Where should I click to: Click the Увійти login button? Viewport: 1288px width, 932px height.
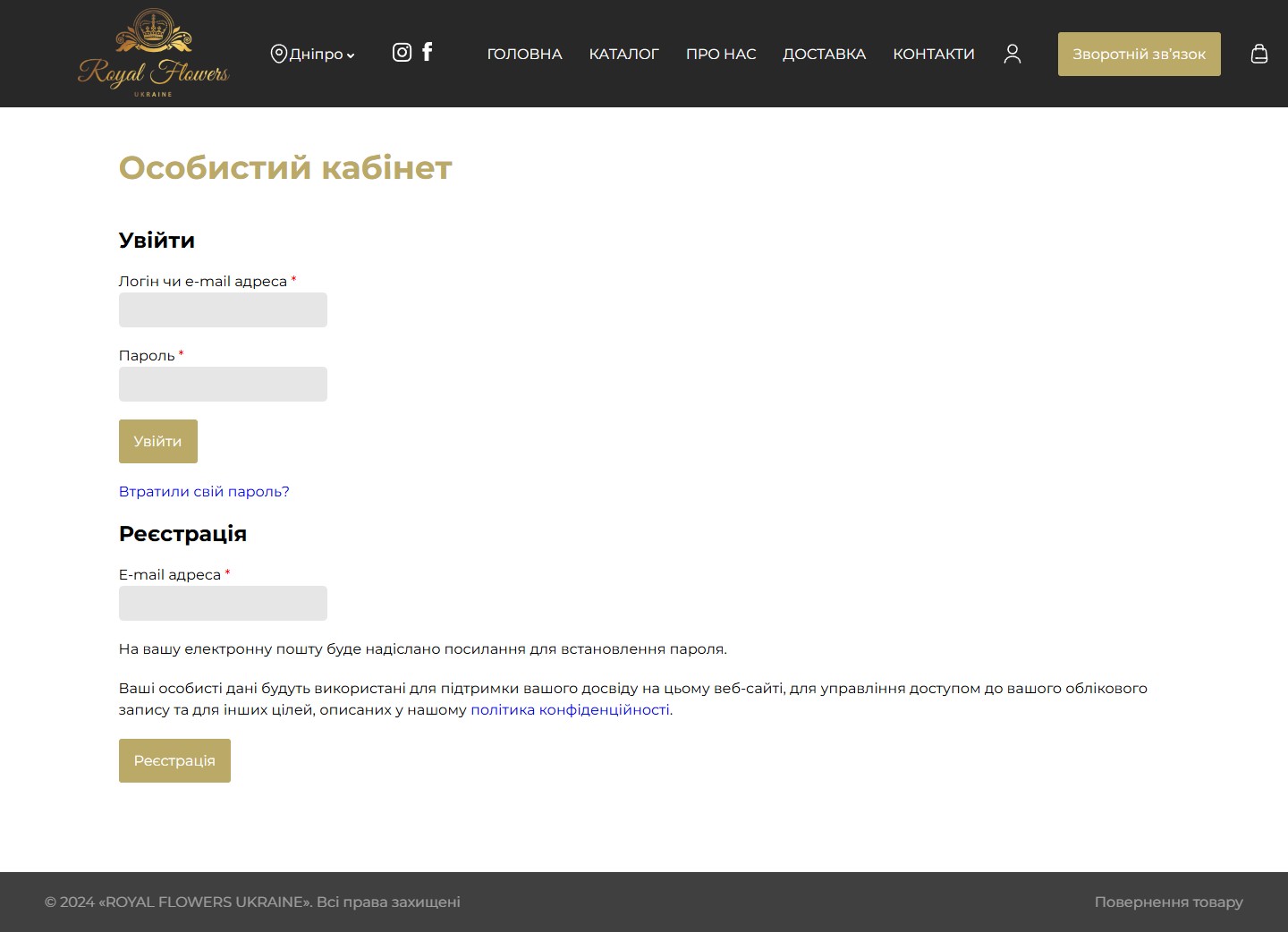click(x=158, y=441)
